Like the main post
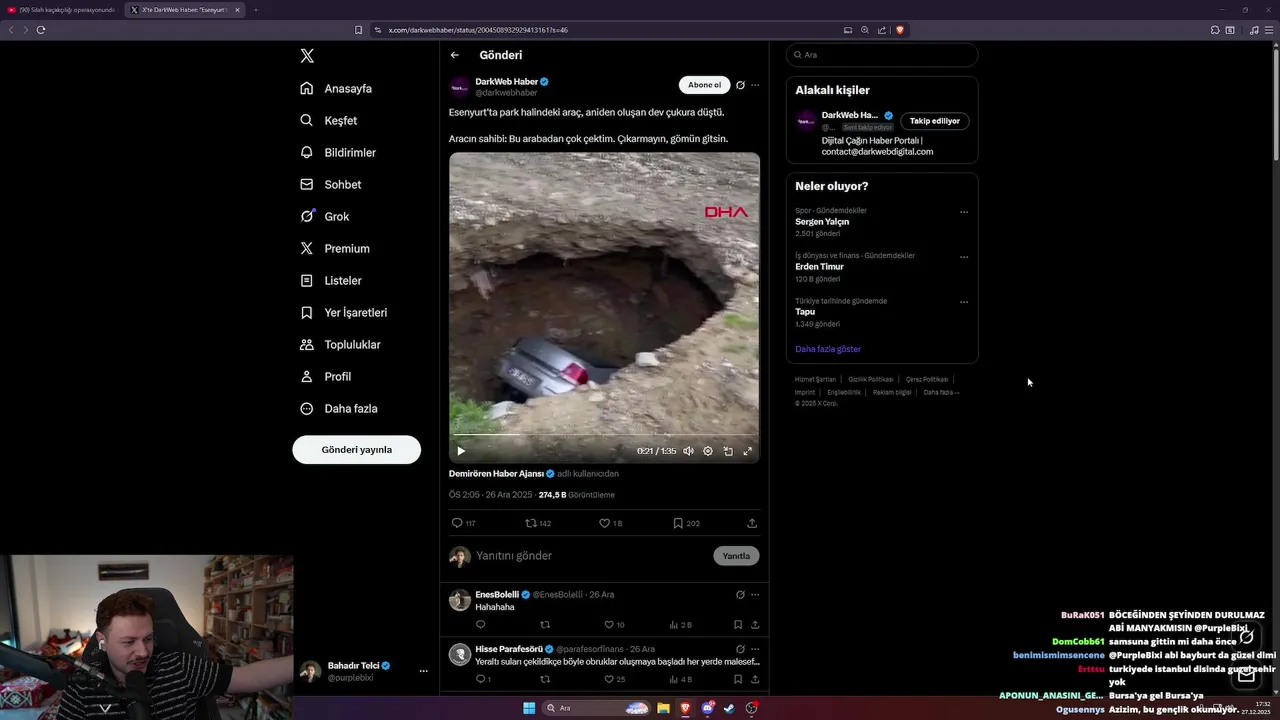 click(x=610, y=523)
